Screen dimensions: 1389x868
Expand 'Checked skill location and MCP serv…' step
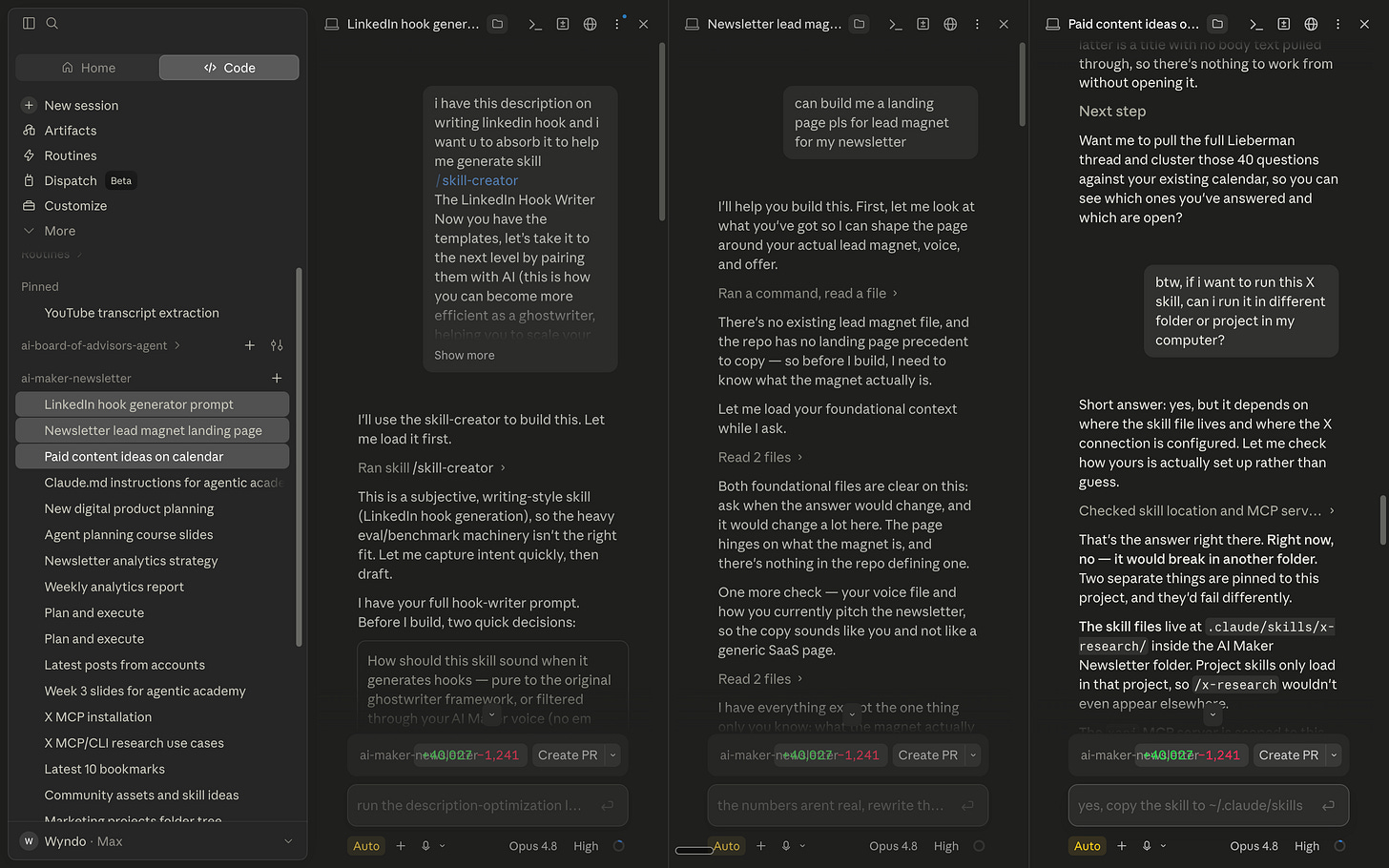click(1207, 510)
